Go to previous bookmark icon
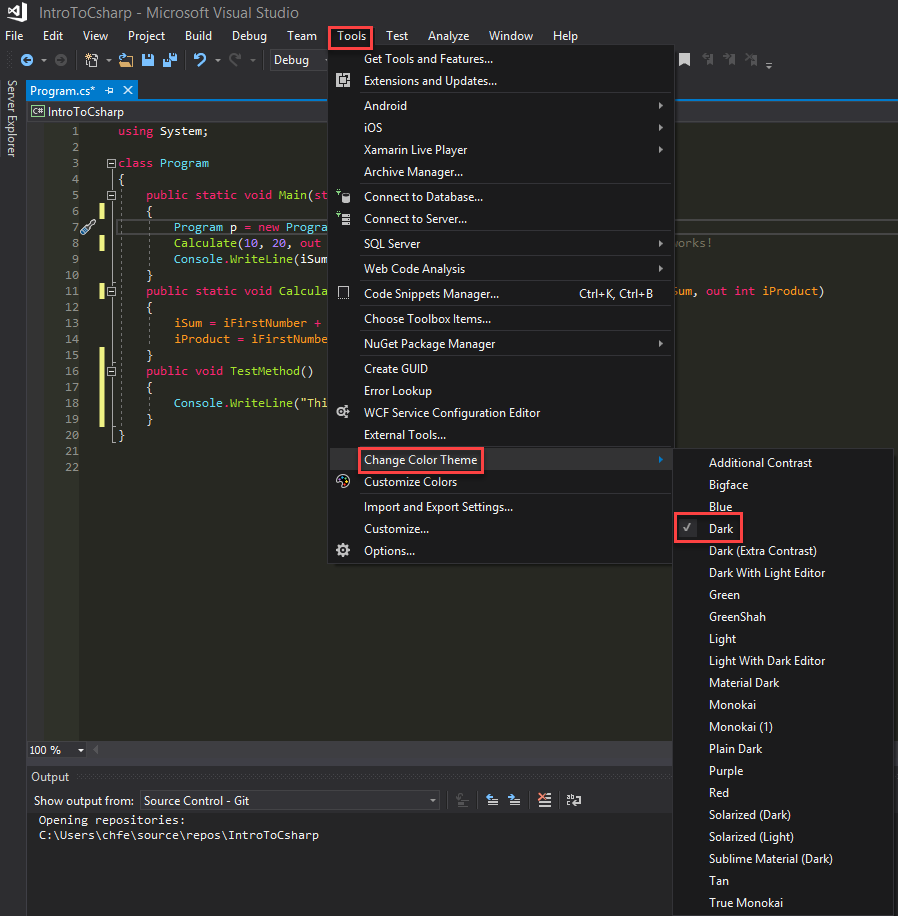This screenshot has height=916, width=898. tap(708, 60)
